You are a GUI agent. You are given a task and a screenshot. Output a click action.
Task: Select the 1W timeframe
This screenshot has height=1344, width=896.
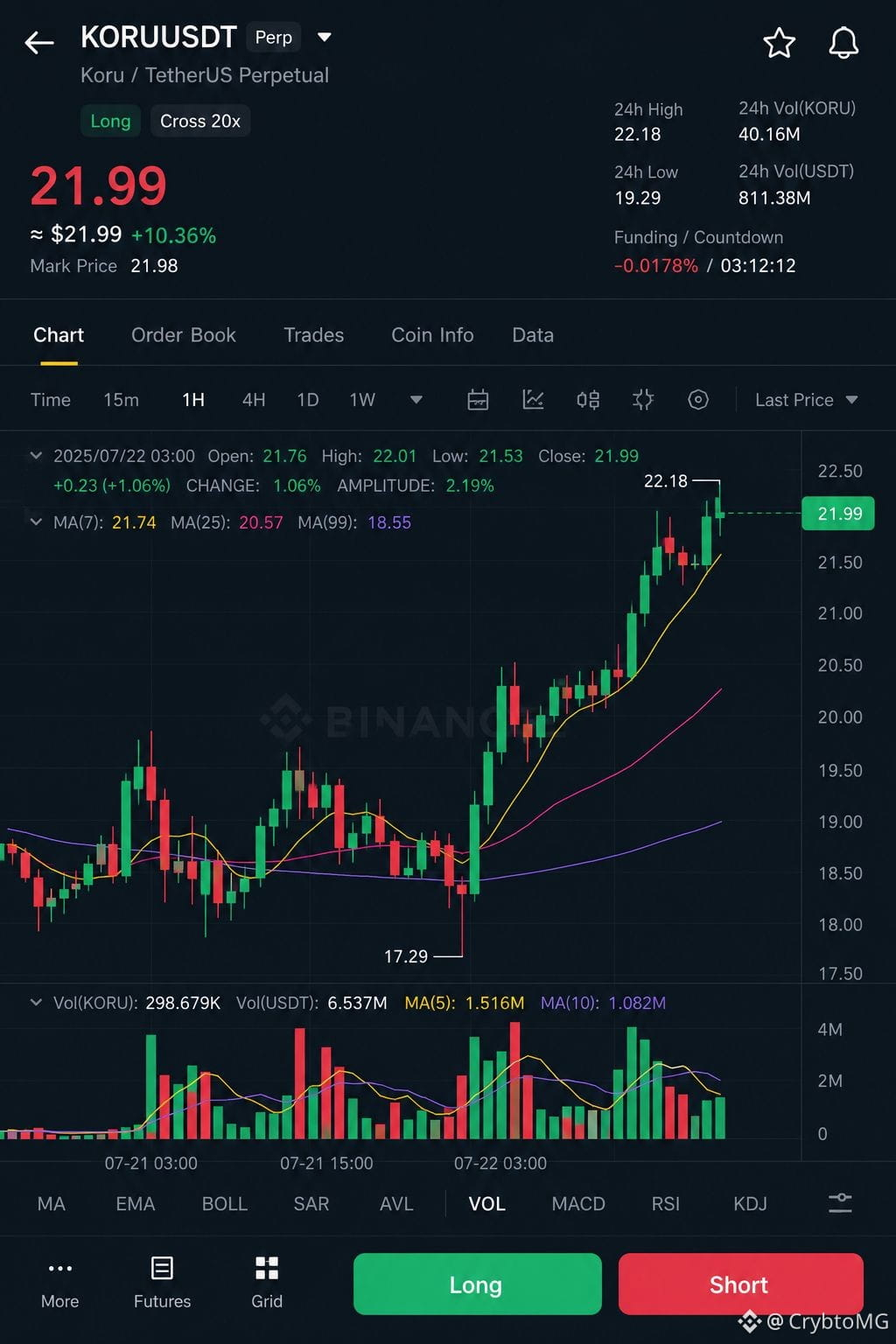362,400
